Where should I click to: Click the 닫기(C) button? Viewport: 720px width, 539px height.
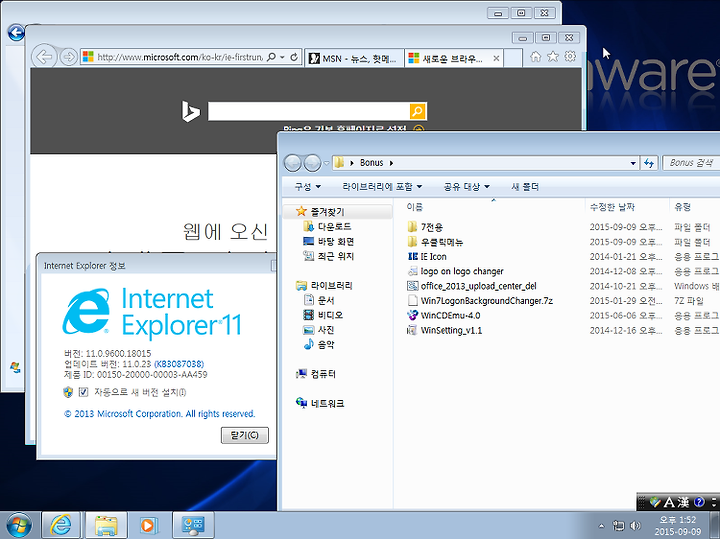tap(245, 435)
